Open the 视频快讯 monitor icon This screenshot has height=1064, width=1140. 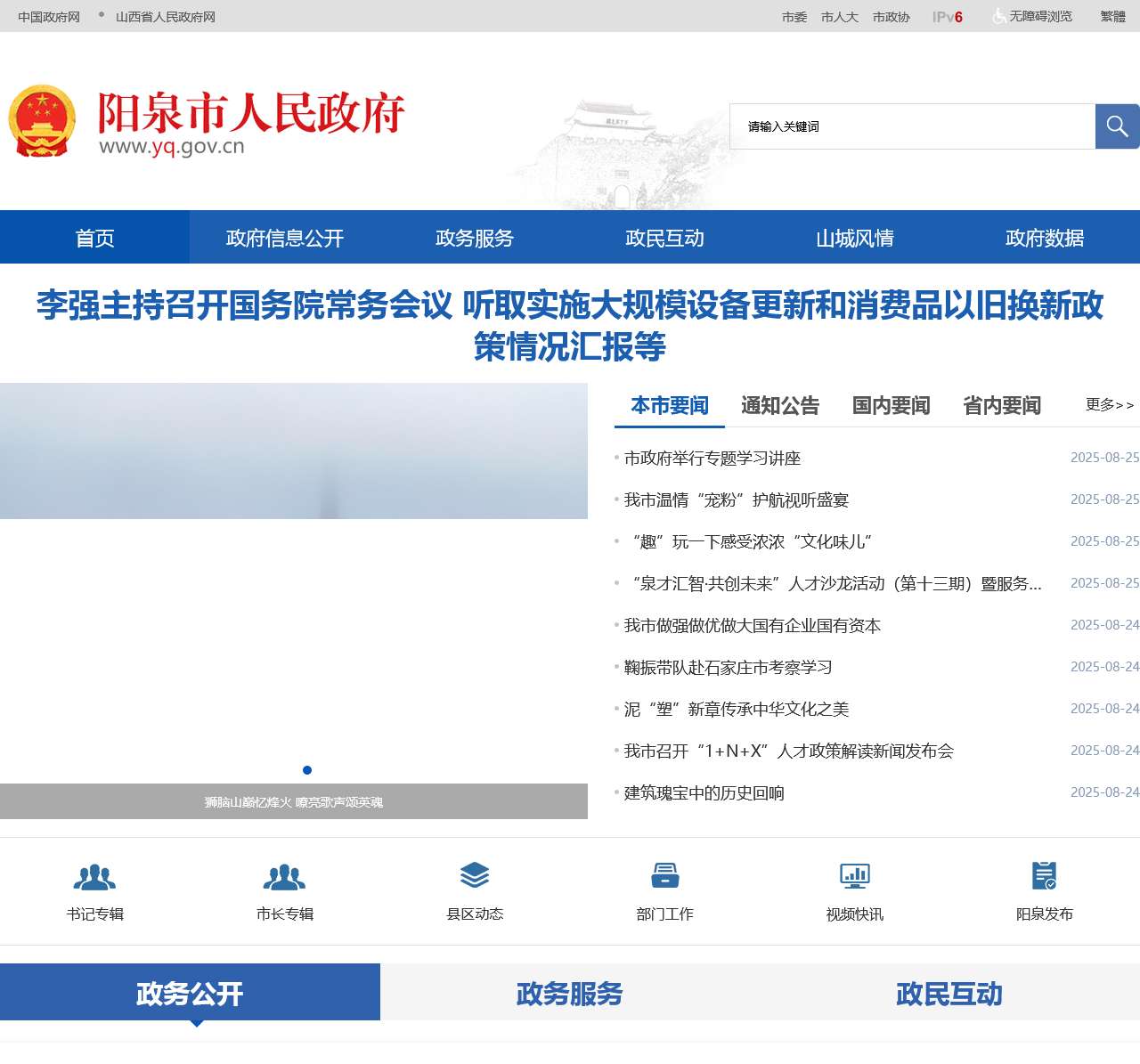[x=854, y=876]
